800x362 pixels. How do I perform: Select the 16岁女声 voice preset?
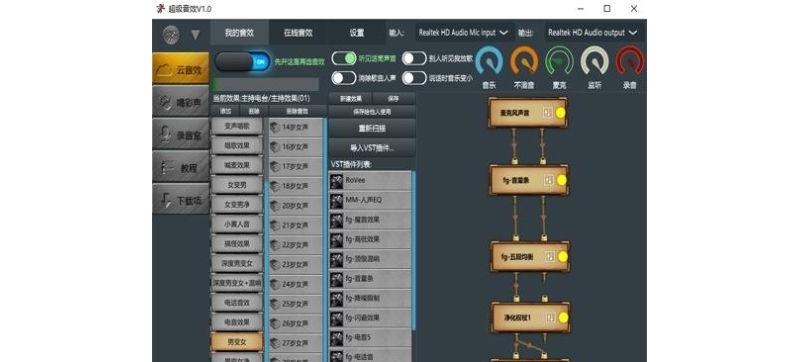tap(296, 147)
